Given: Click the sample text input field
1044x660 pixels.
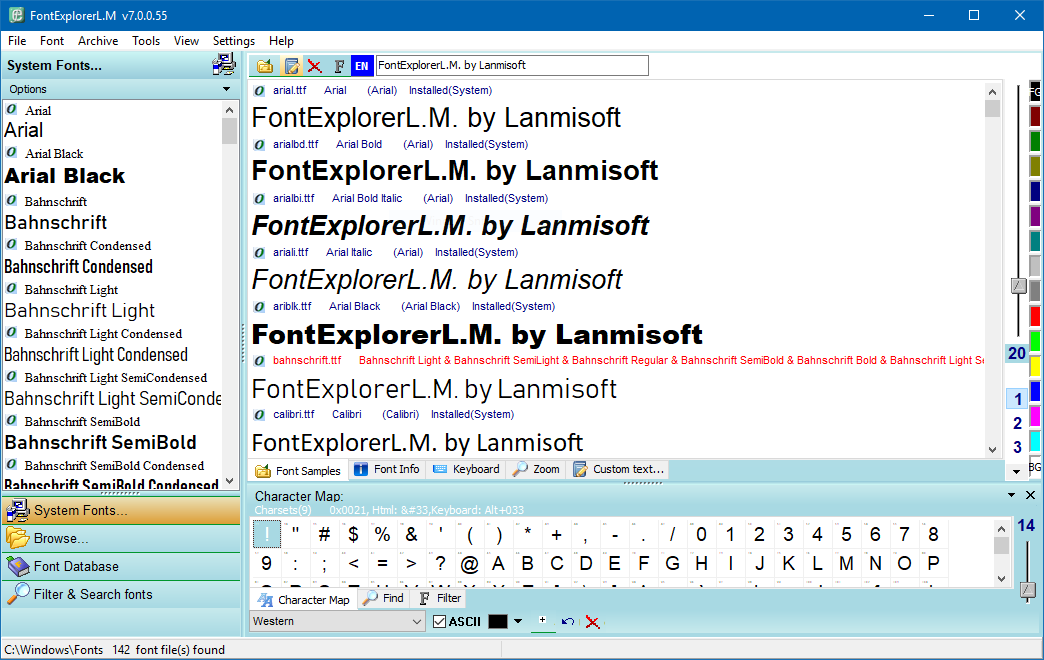Looking at the screenshot, I should (512, 65).
